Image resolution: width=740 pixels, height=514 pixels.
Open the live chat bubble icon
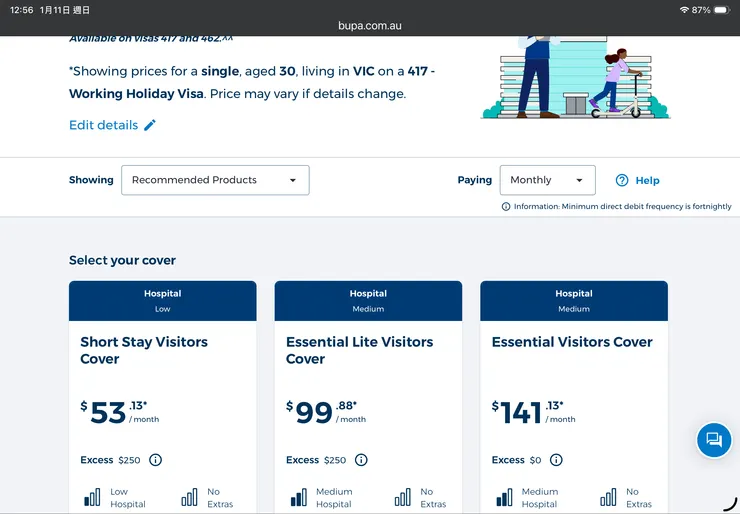tap(714, 439)
